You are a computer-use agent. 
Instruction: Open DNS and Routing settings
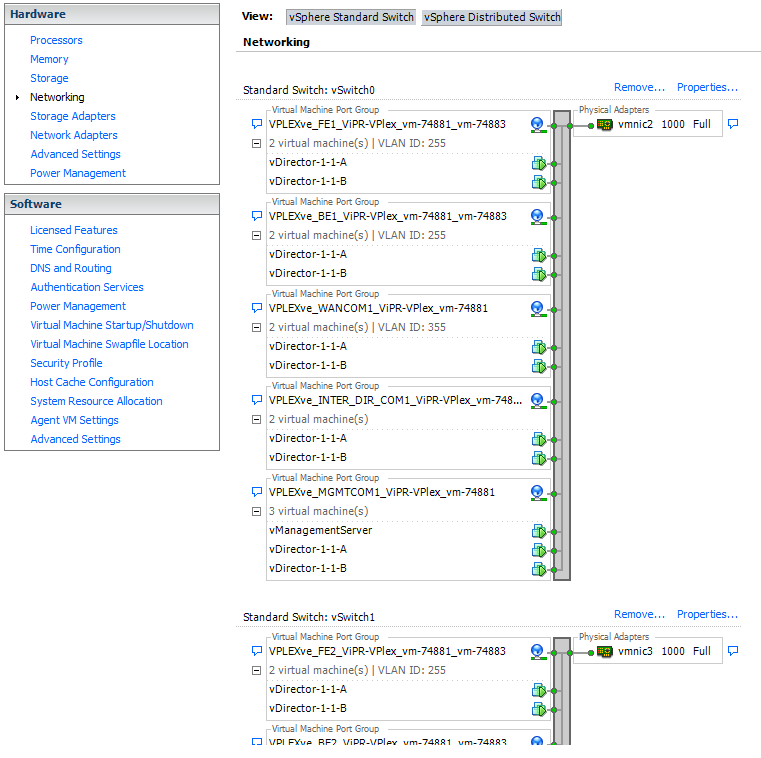(x=70, y=268)
